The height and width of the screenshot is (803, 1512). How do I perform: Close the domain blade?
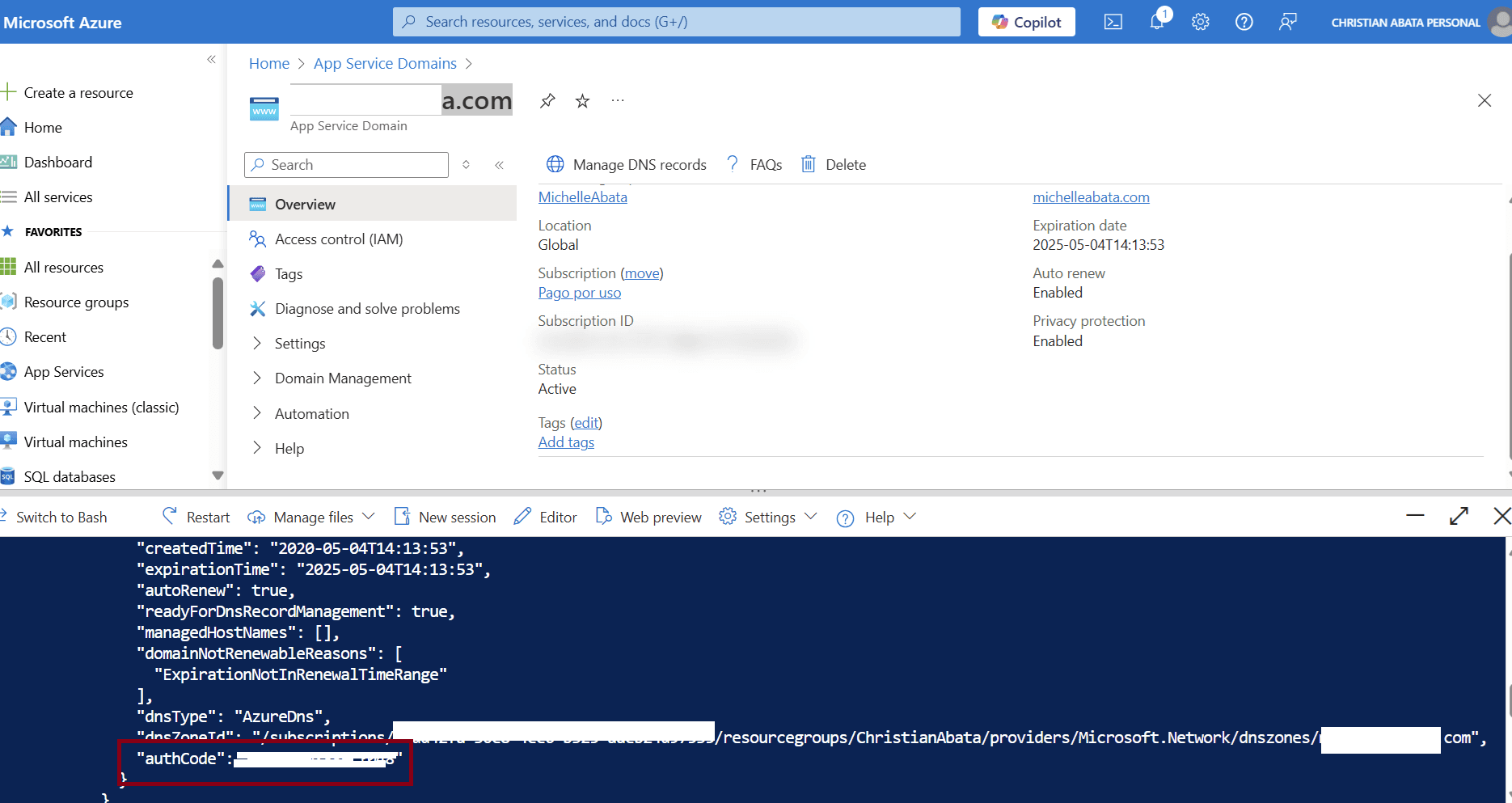(1485, 100)
